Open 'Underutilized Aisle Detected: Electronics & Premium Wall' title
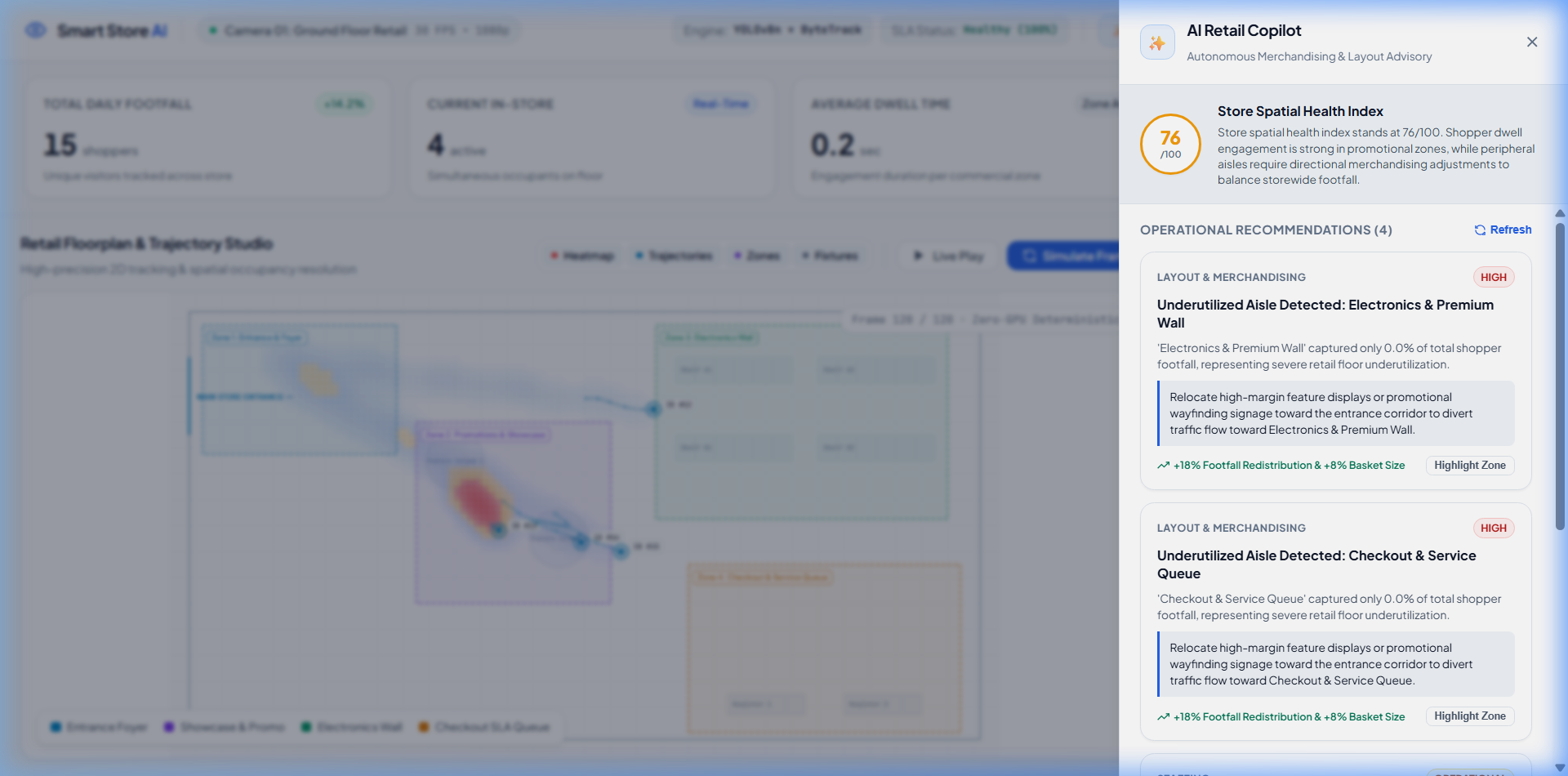Screen dimensions: 1568x776 tap(1325, 314)
